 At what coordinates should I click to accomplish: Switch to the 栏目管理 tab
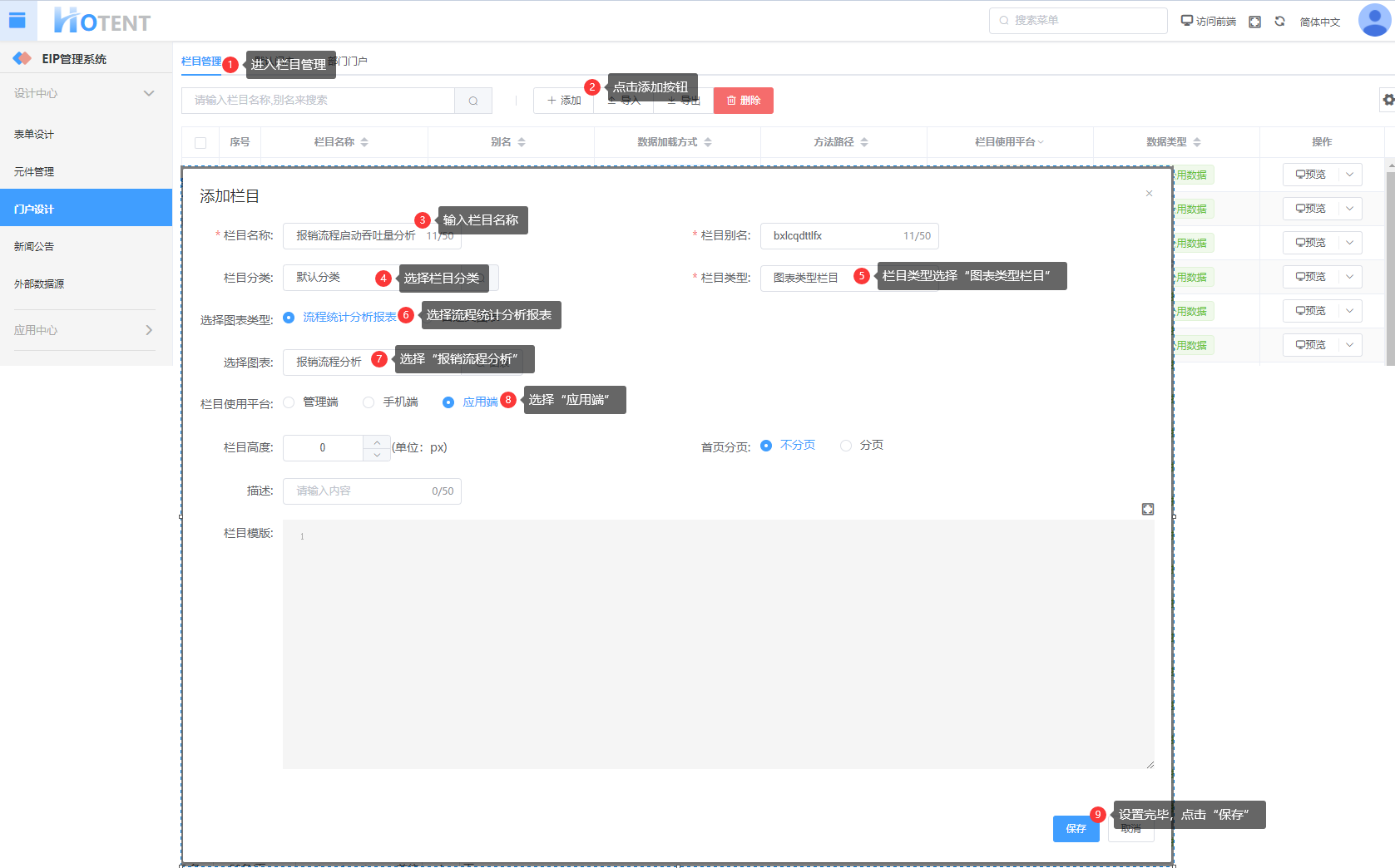tap(201, 62)
